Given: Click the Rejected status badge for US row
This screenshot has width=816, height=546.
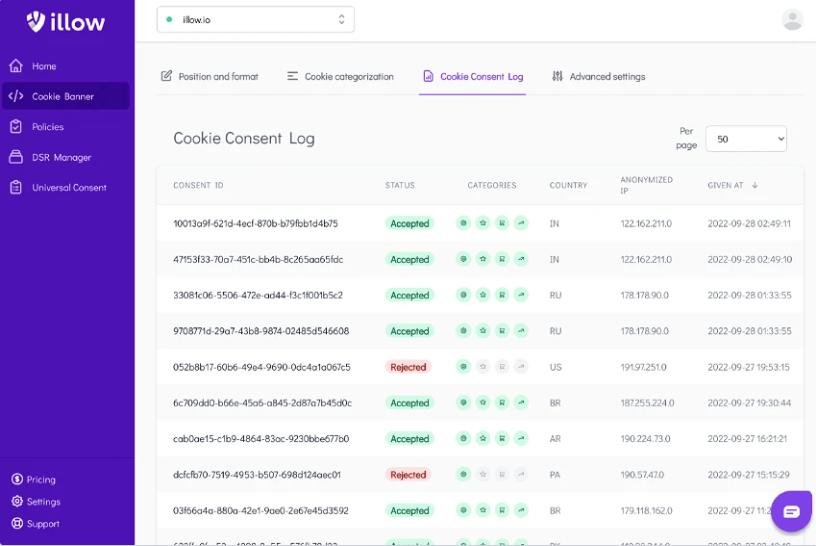Looking at the screenshot, I should [408, 367].
